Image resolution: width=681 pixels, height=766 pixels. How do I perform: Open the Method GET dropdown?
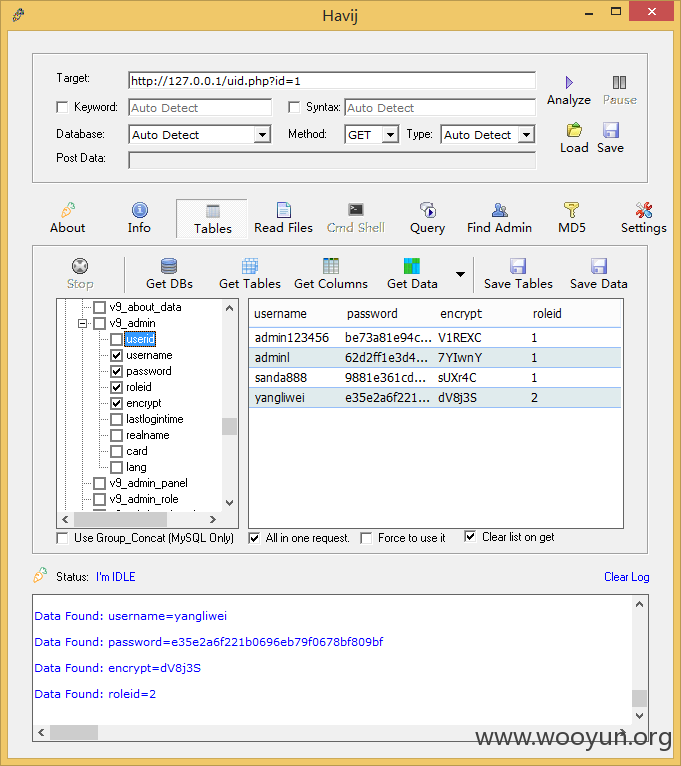[390, 135]
